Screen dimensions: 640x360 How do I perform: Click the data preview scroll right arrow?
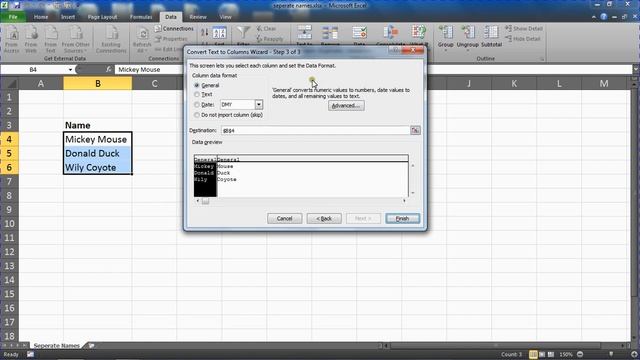coord(404,201)
